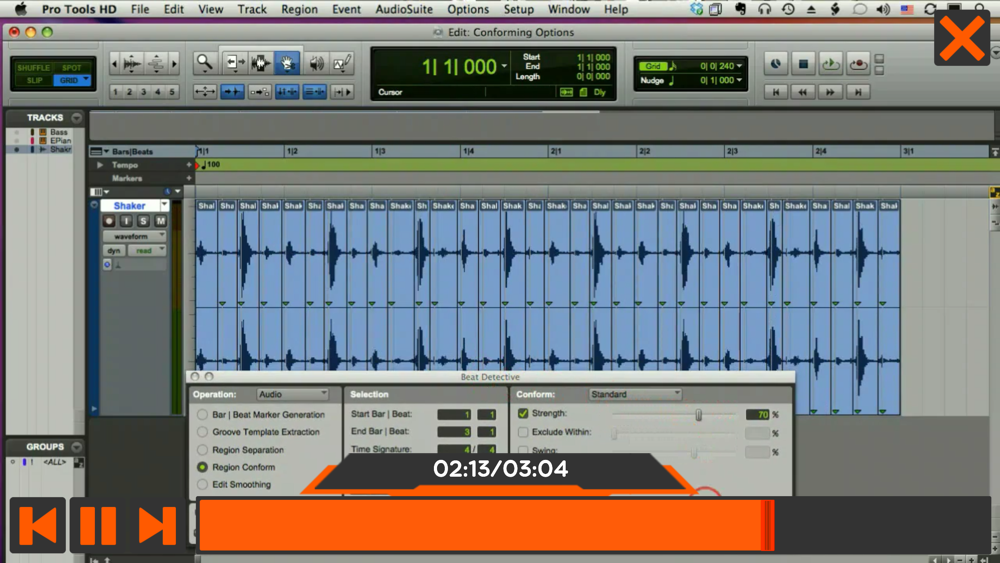This screenshot has width=1000, height=563.
Task: Select the Zoomer magnifier tool
Action: pos(204,62)
